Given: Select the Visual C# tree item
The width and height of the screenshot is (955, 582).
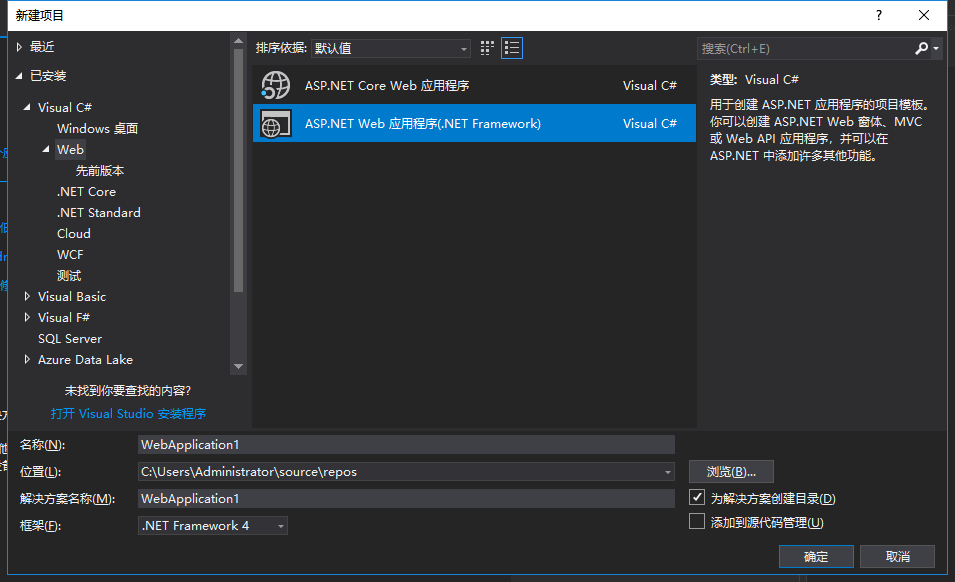Looking at the screenshot, I should point(65,107).
